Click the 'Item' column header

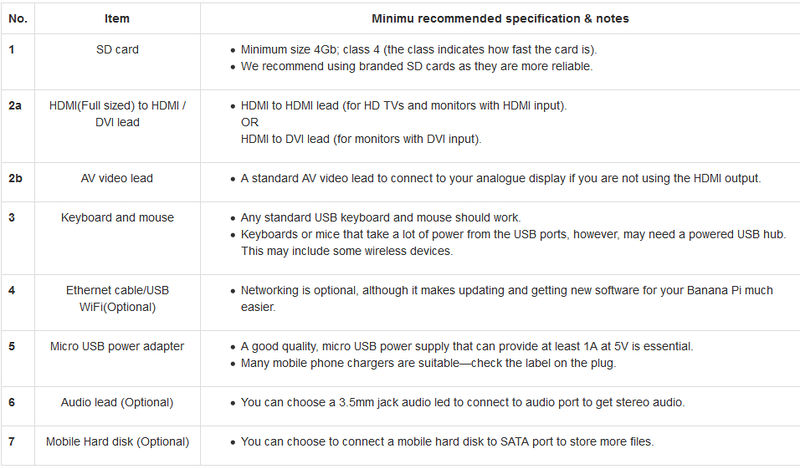tap(117, 19)
